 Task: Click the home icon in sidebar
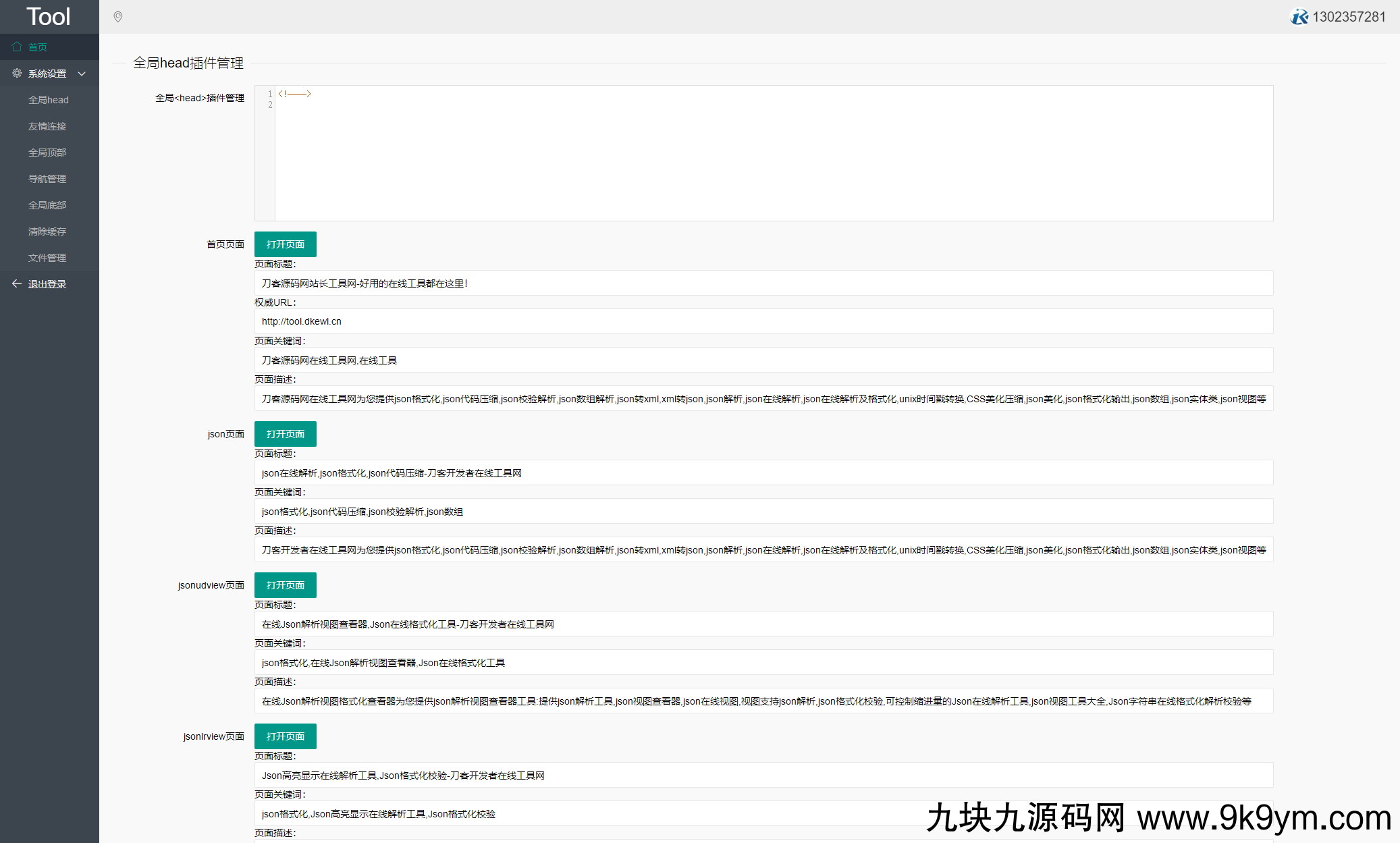(17, 47)
